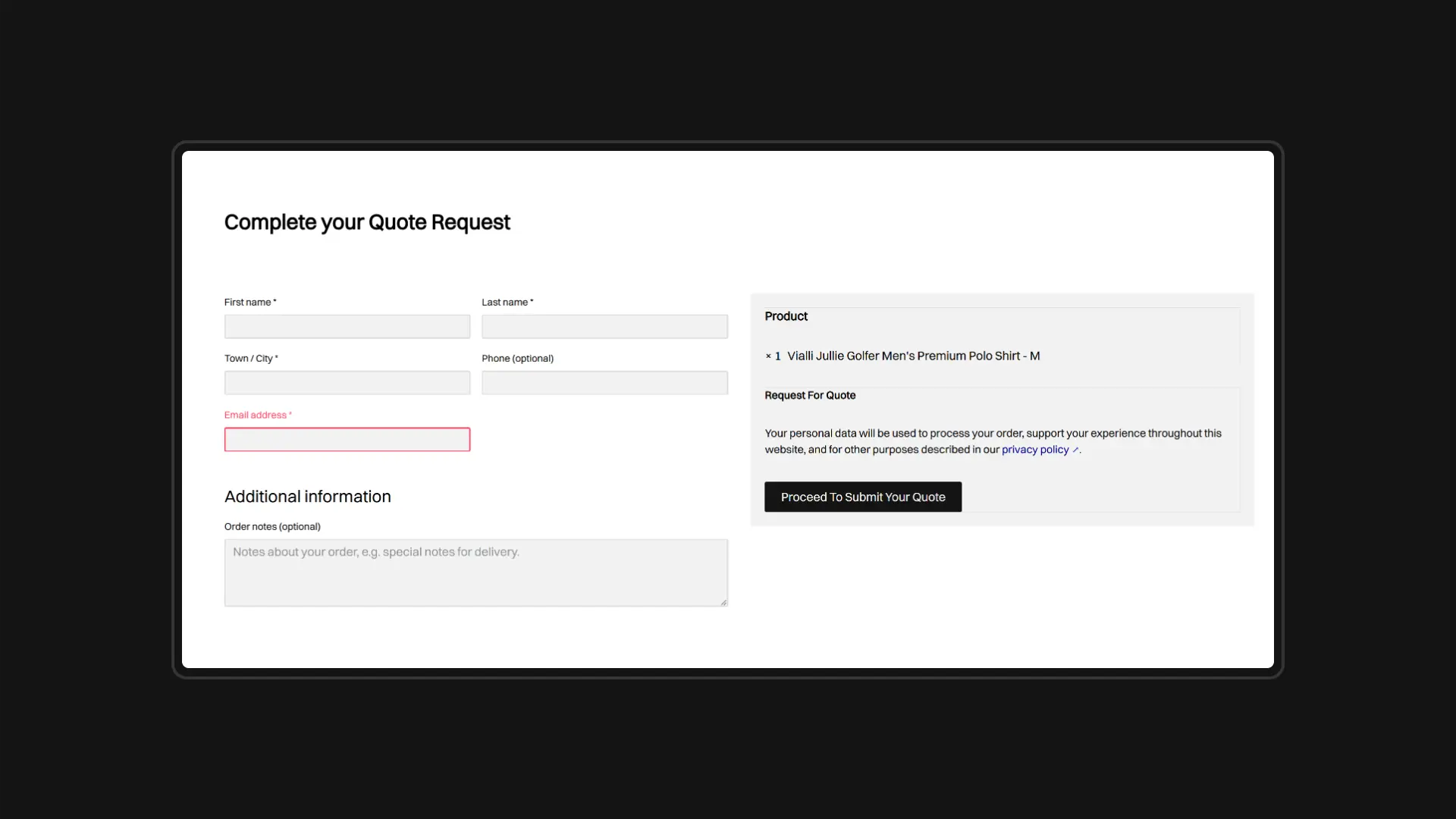Viewport: 1456px width, 819px height.
Task: Click the Complete your Quote Request heading
Action: [367, 222]
